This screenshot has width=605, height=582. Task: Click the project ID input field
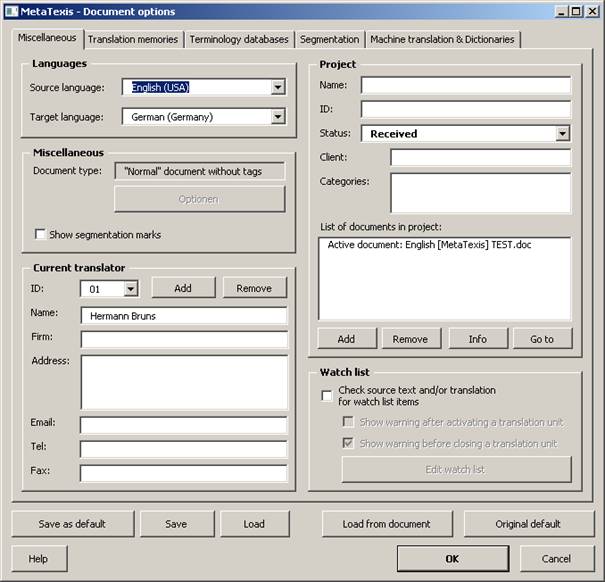tap(466, 109)
